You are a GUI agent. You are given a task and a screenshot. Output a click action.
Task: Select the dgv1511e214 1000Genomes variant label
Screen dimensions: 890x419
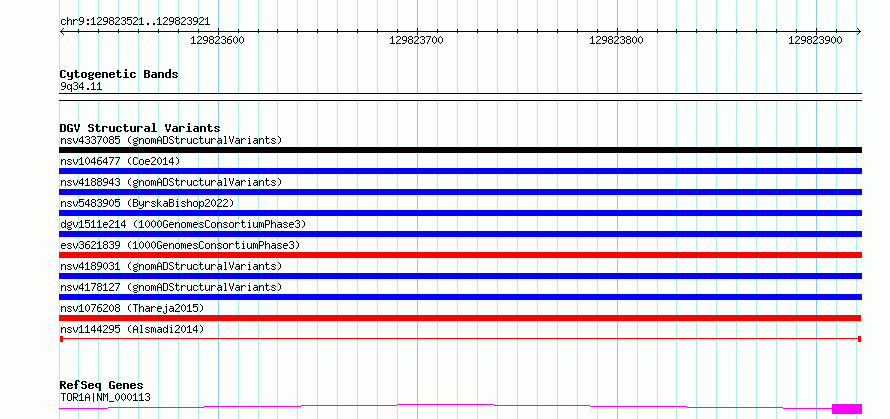[183, 224]
